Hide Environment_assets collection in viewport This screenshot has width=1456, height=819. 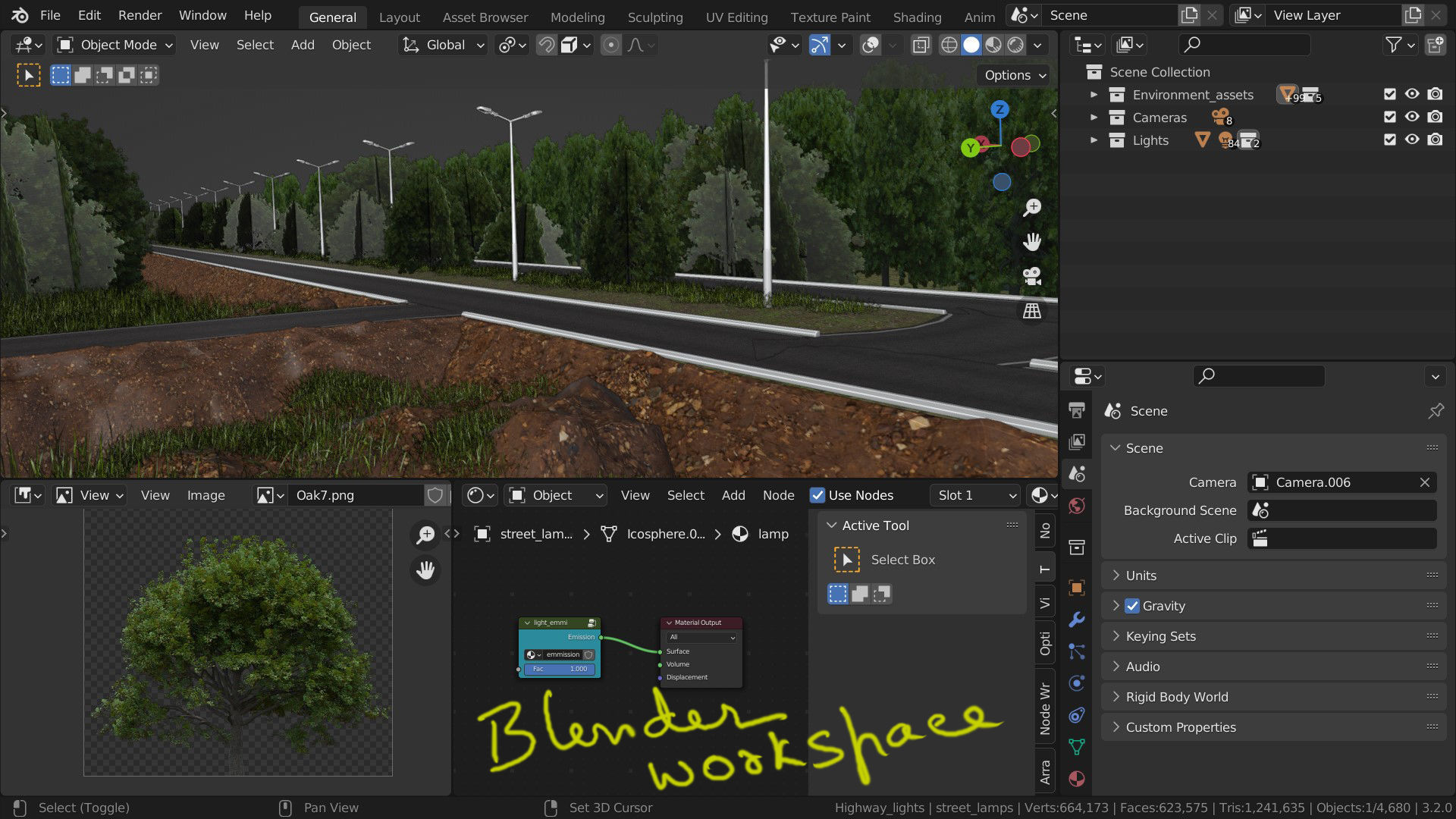coord(1412,95)
